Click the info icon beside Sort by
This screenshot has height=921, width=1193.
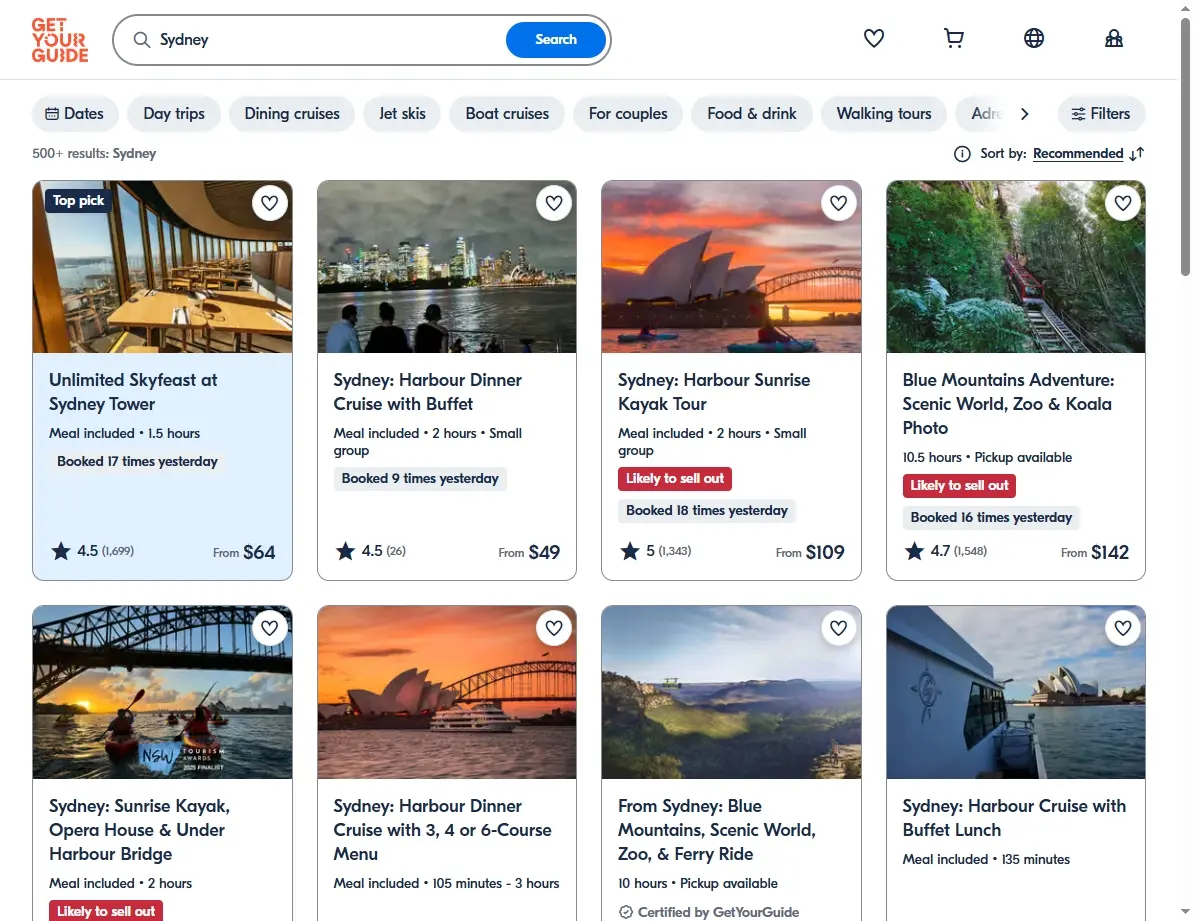(962, 154)
